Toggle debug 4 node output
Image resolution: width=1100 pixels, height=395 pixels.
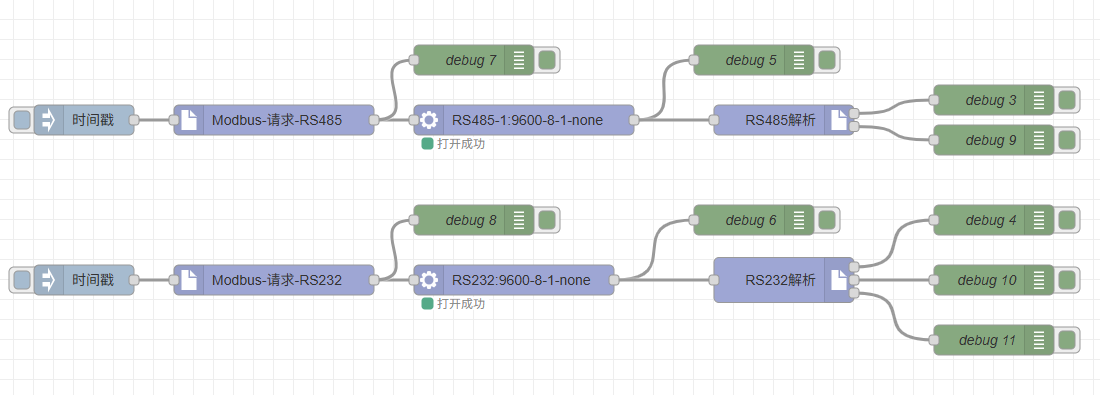1067,220
